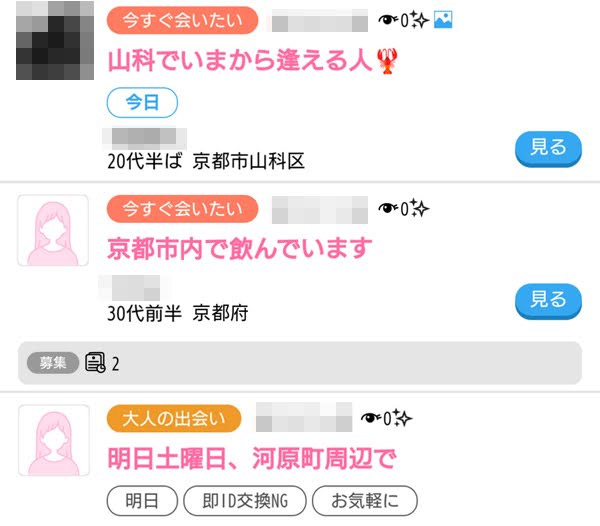
Task: Click the pixelated profile thumbnail of first post
Action: [55, 40]
